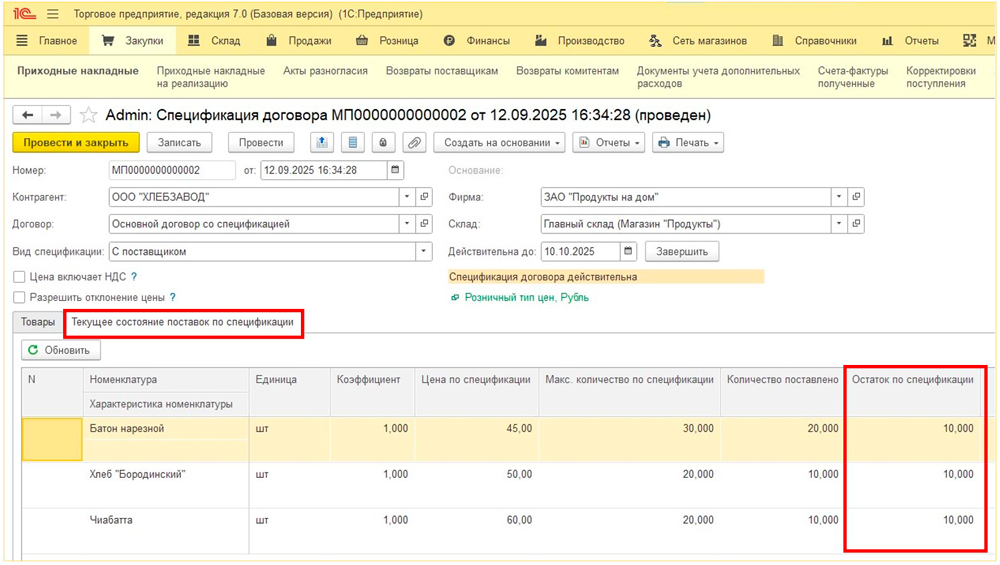Switch to the Товары tab
Screen dimensions: 1000x565
pos(38,323)
